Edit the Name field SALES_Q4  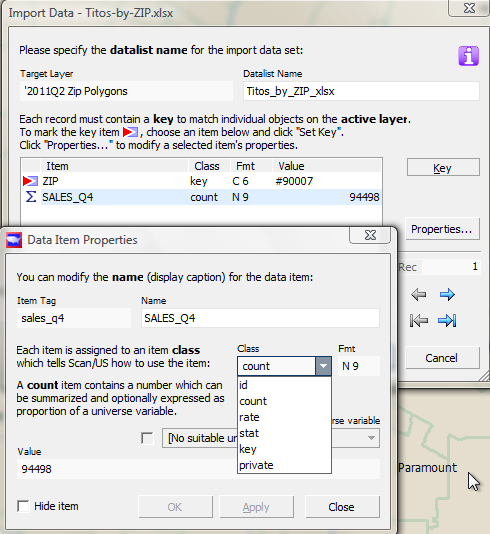[260, 318]
